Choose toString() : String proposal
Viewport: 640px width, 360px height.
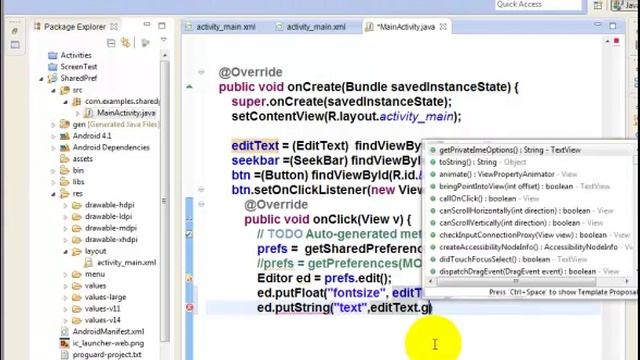pyautogui.click(x=531, y=162)
